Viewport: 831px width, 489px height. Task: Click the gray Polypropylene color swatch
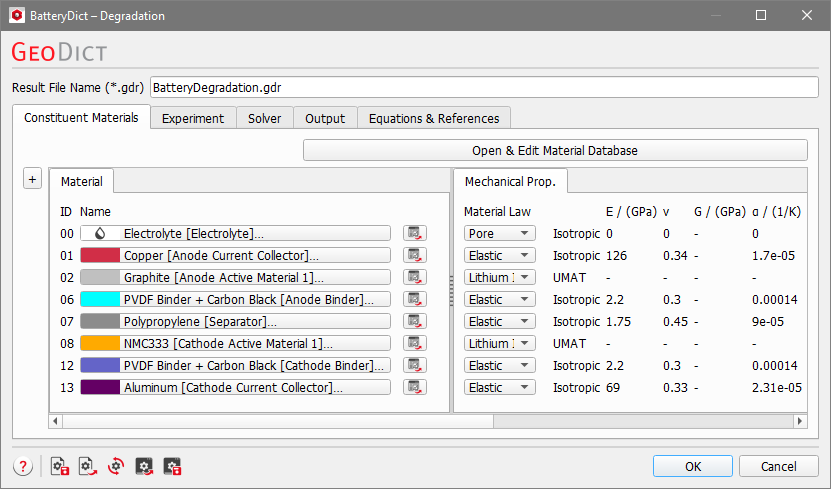tap(100, 321)
